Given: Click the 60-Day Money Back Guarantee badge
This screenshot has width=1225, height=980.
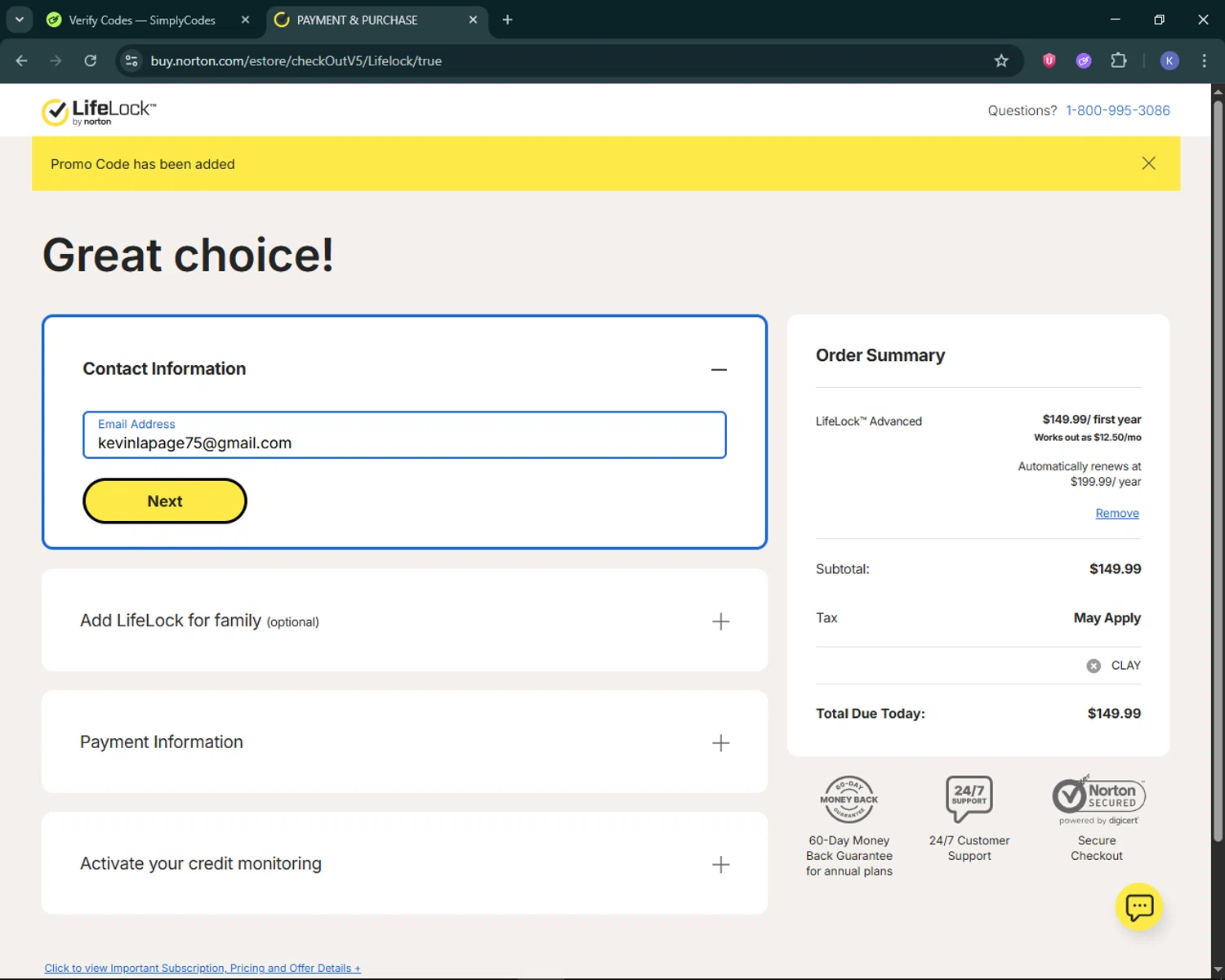Looking at the screenshot, I should 849,800.
